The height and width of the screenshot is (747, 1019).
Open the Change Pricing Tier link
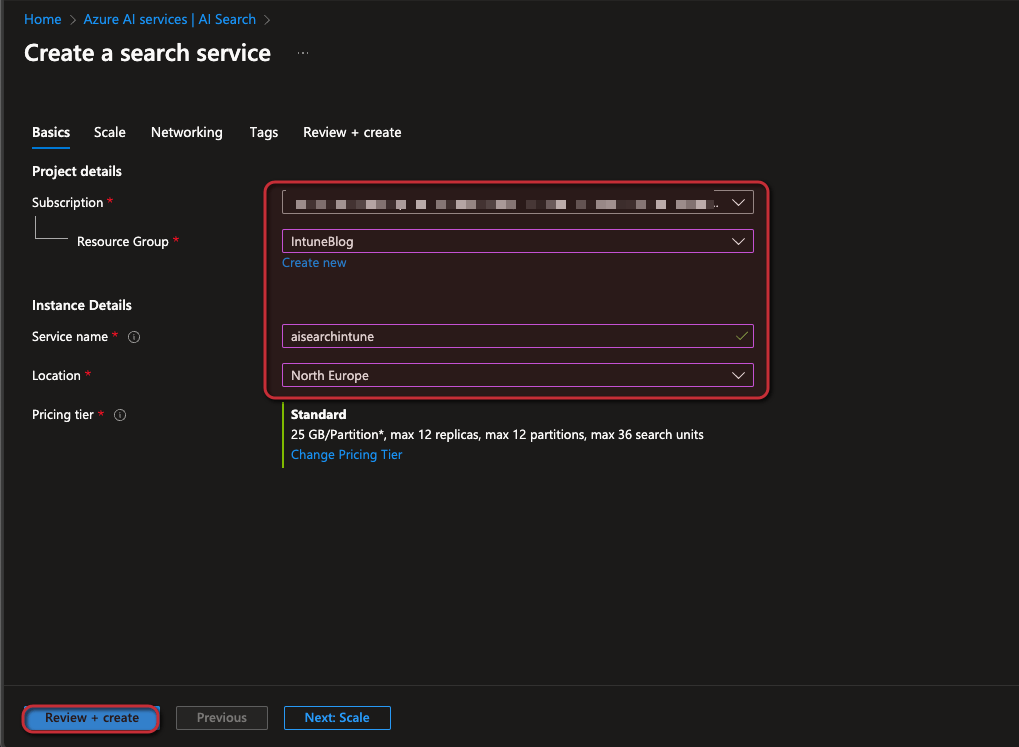tap(346, 455)
